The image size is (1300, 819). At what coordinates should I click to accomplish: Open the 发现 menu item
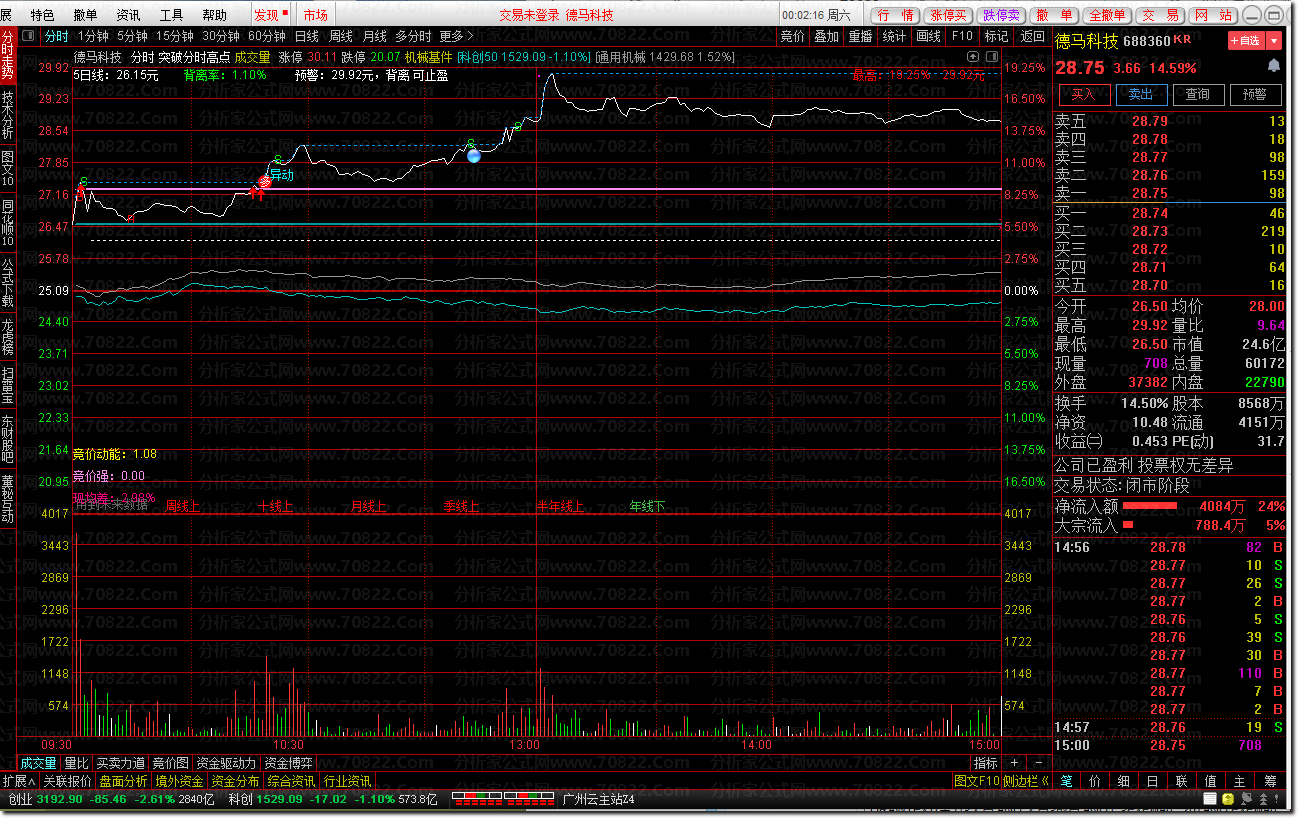(x=266, y=15)
